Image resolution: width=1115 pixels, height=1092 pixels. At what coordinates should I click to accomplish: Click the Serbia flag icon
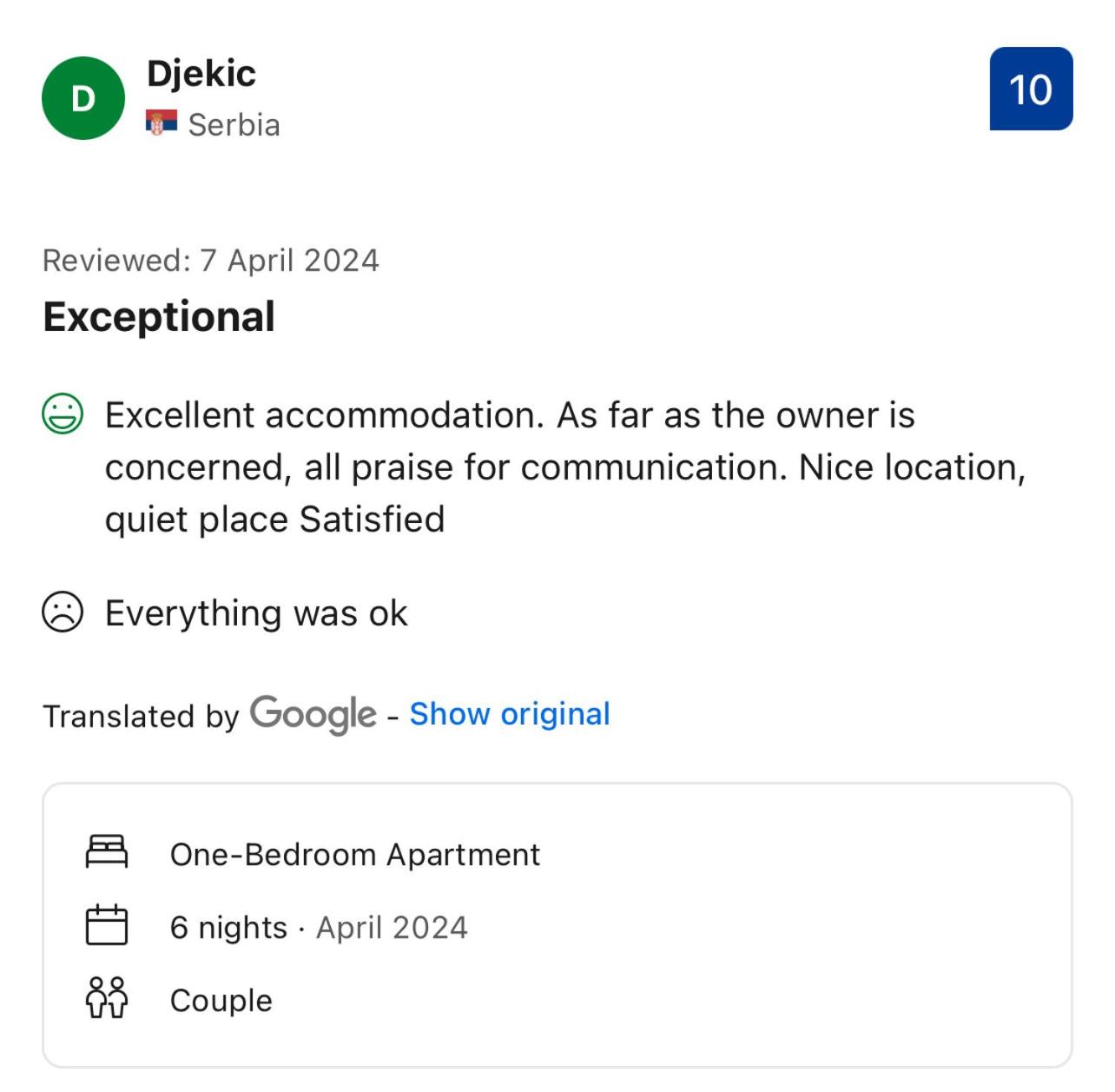[x=162, y=123]
